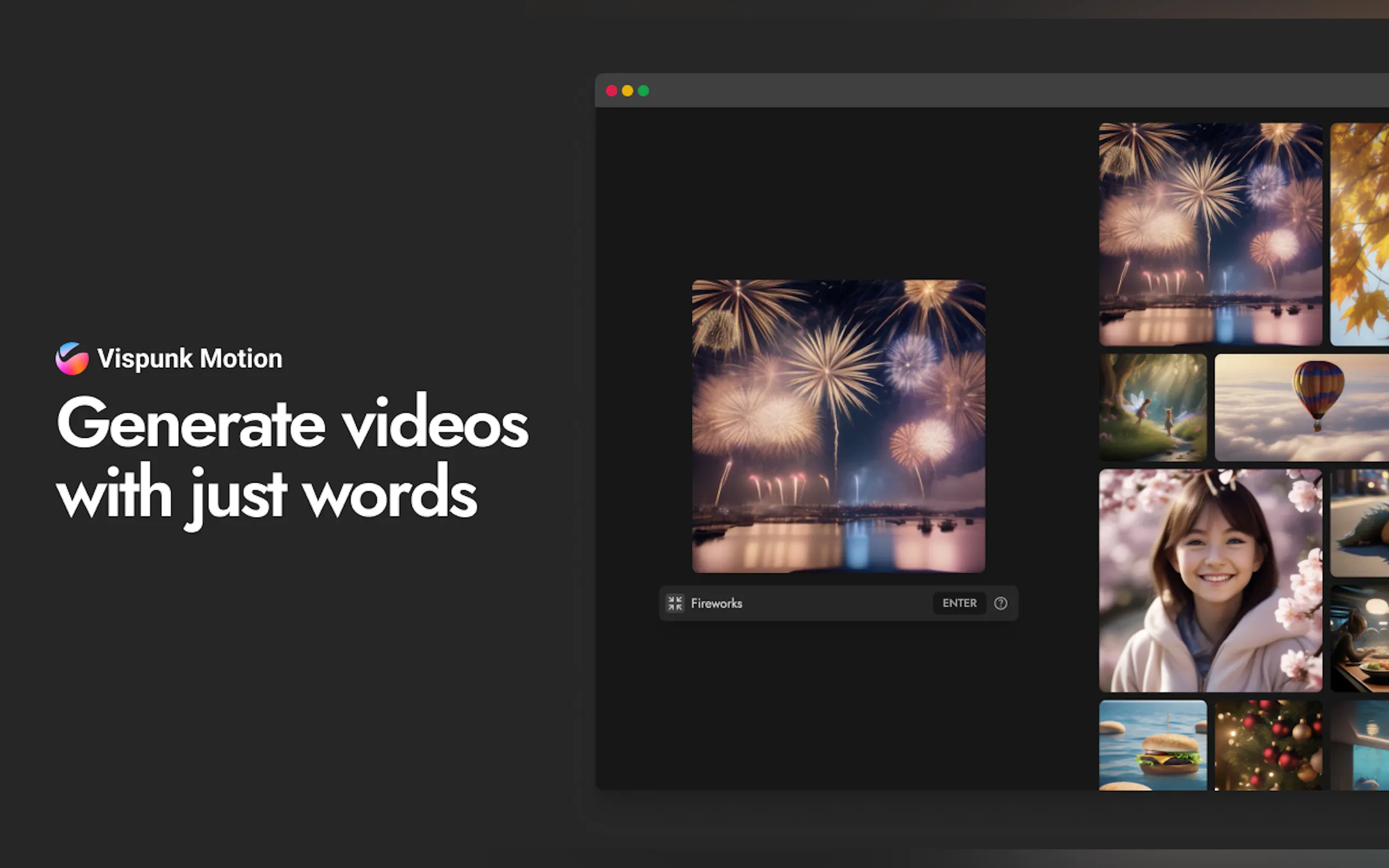Viewport: 1389px width, 868px height.
Task: Select the dark creature on road thumbnail
Action: point(1359,523)
